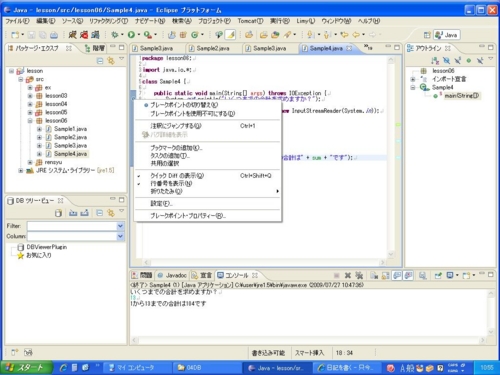Screen dimensions: 500x375
Task: Choose ブックマークの追加 context menu entry
Action: pyautogui.click(x=207, y=148)
